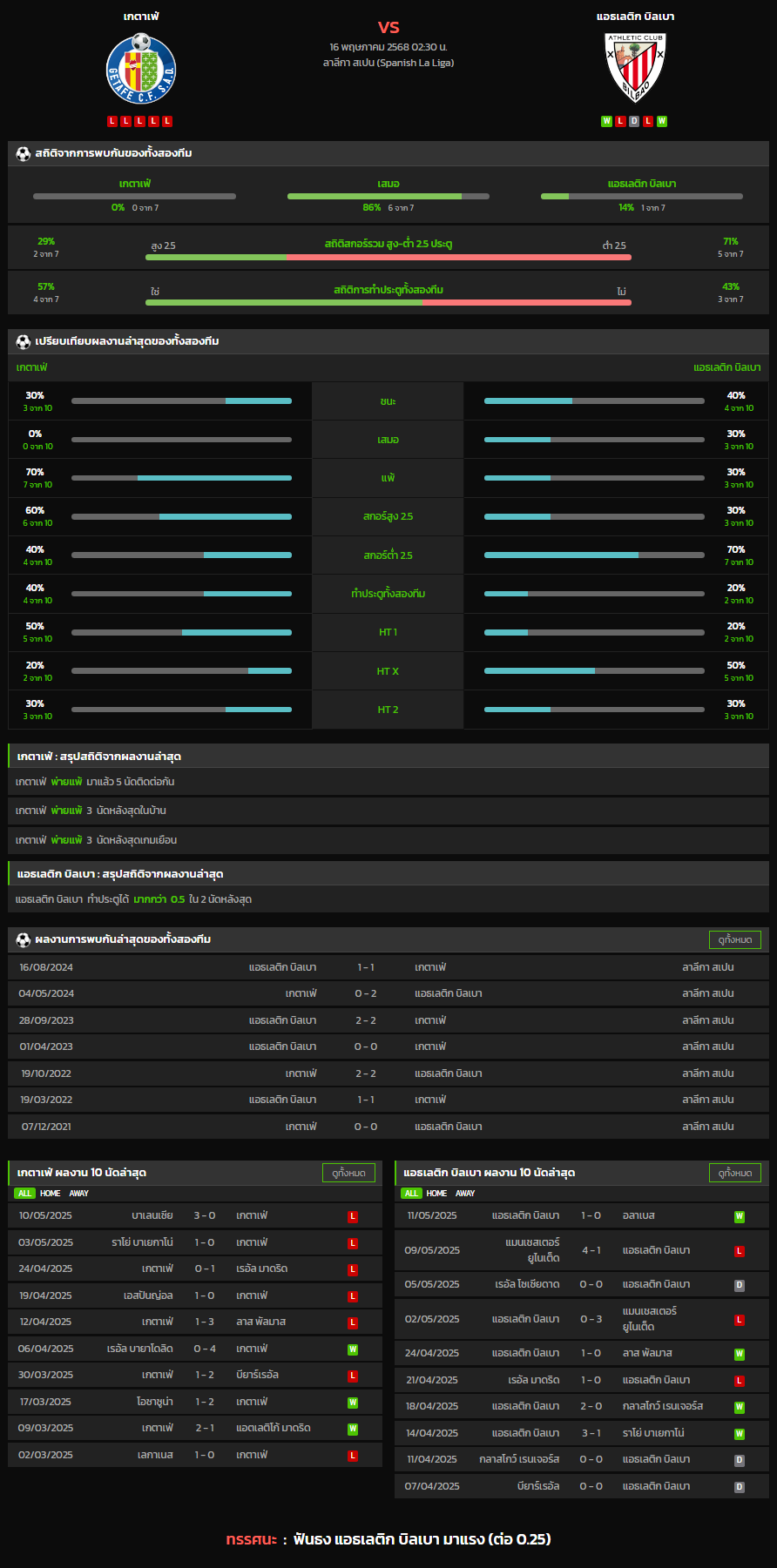
Task: Switch to HOME tab in Getafe's last 10 matches
Action: tap(51, 1194)
